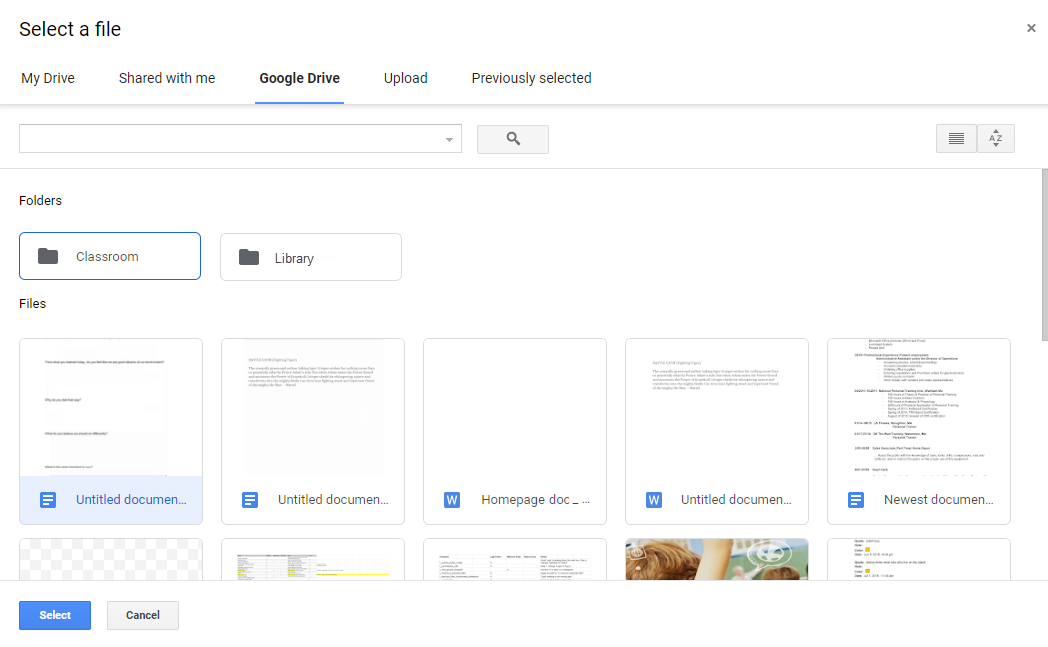The height and width of the screenshot is (647, 1048).
Task: Click the Word icon on Homepage doc
Action: 452,499
